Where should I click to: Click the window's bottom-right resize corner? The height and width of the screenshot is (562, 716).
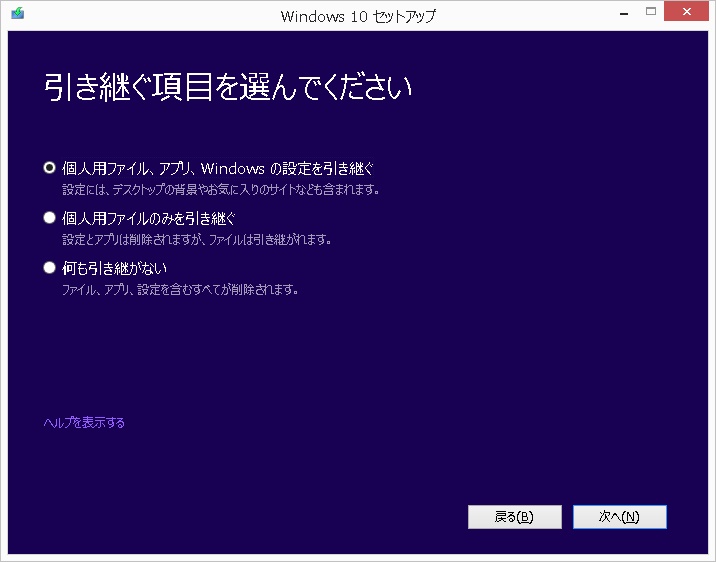(x=711, y=557)
